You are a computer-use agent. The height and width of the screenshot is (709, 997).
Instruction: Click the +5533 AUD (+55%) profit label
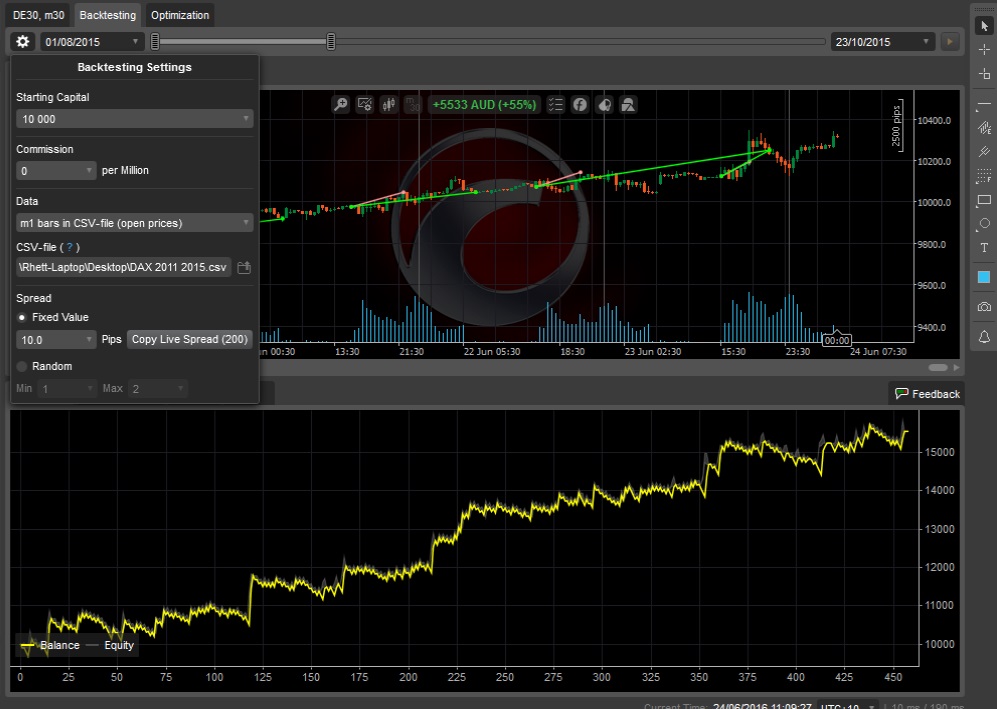[485, 104]
